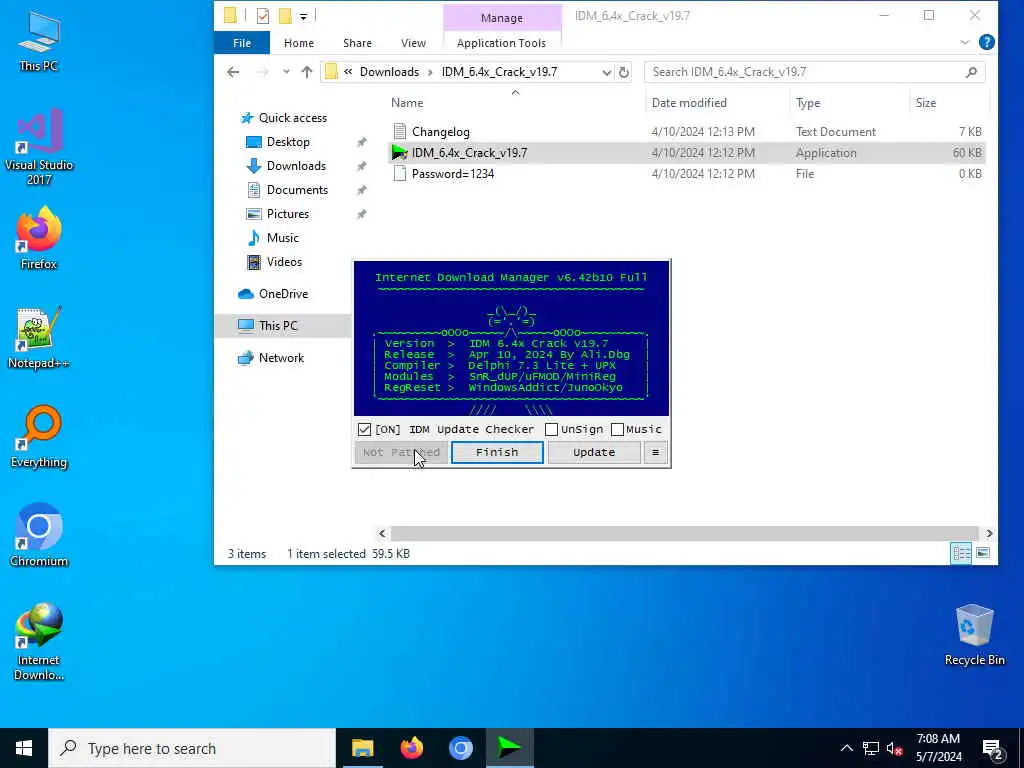Click the scroll left arrow

tap(382, 534)
